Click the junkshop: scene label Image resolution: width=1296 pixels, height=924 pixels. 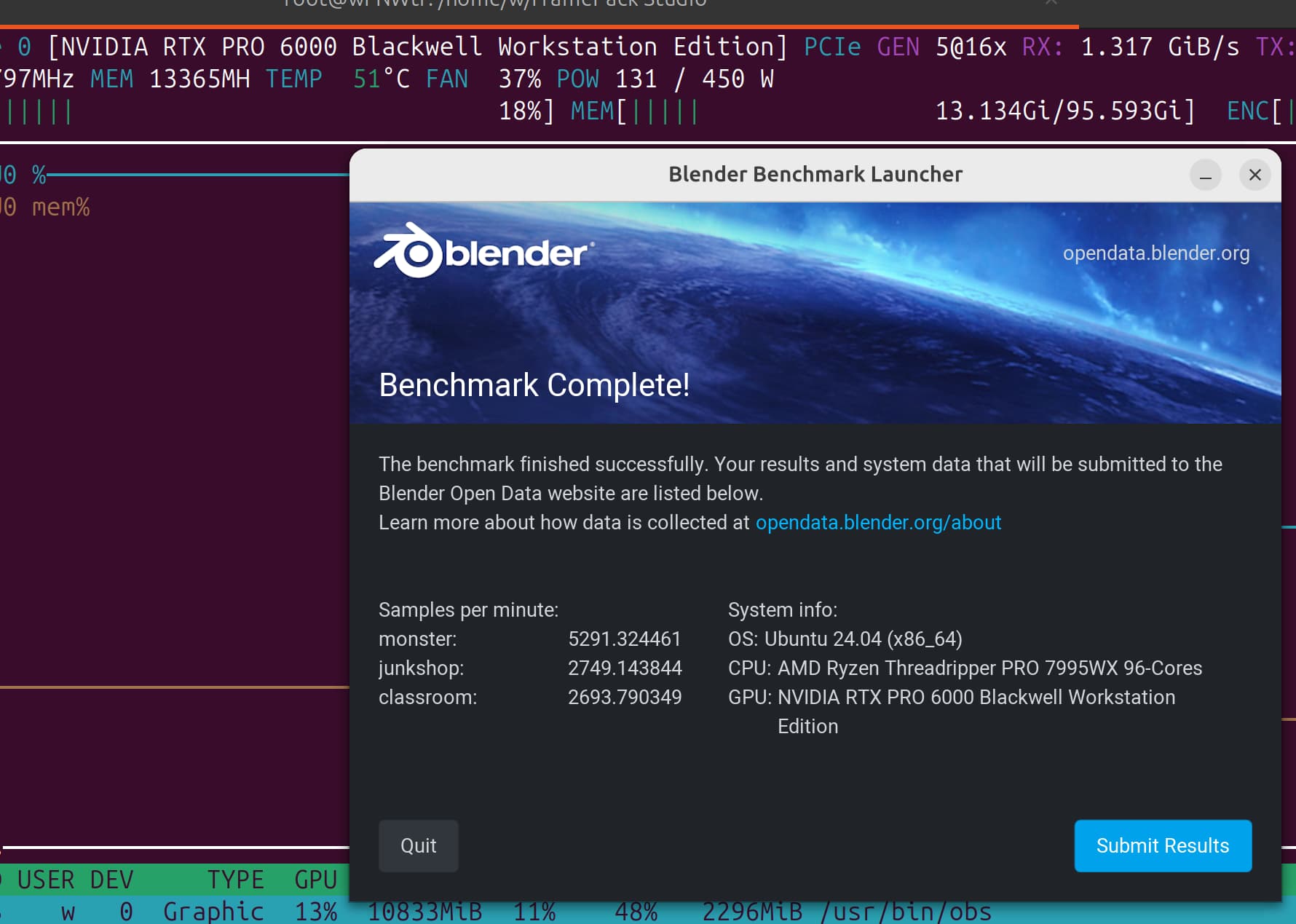coord(421,668)
